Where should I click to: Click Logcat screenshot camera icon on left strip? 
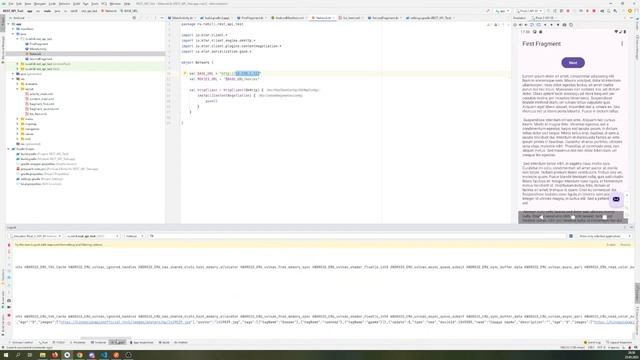pos(9,300)
